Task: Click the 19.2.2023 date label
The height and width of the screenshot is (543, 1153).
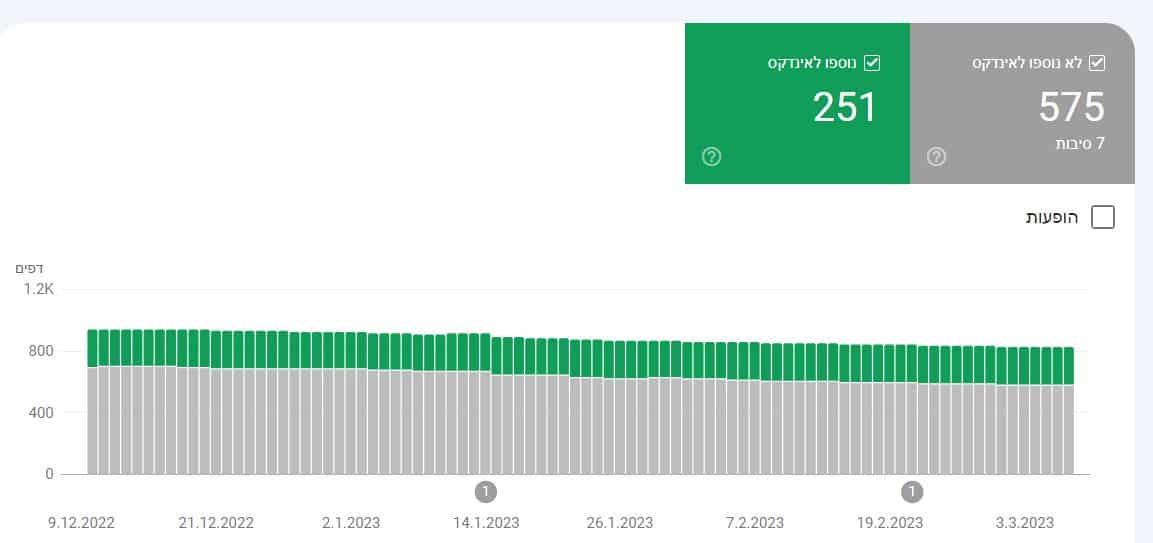Action: (890, 523)
